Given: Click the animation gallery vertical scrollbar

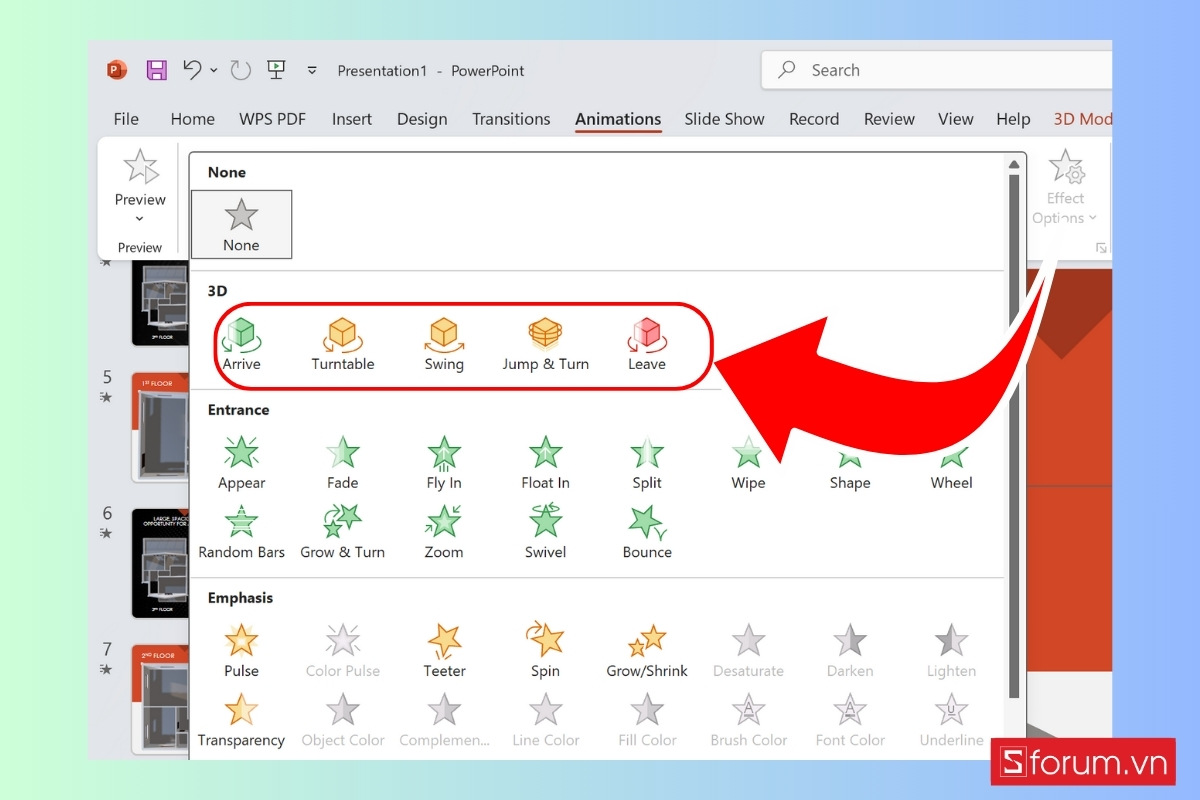Looking at the screenshot, I should click(1015, 430).
